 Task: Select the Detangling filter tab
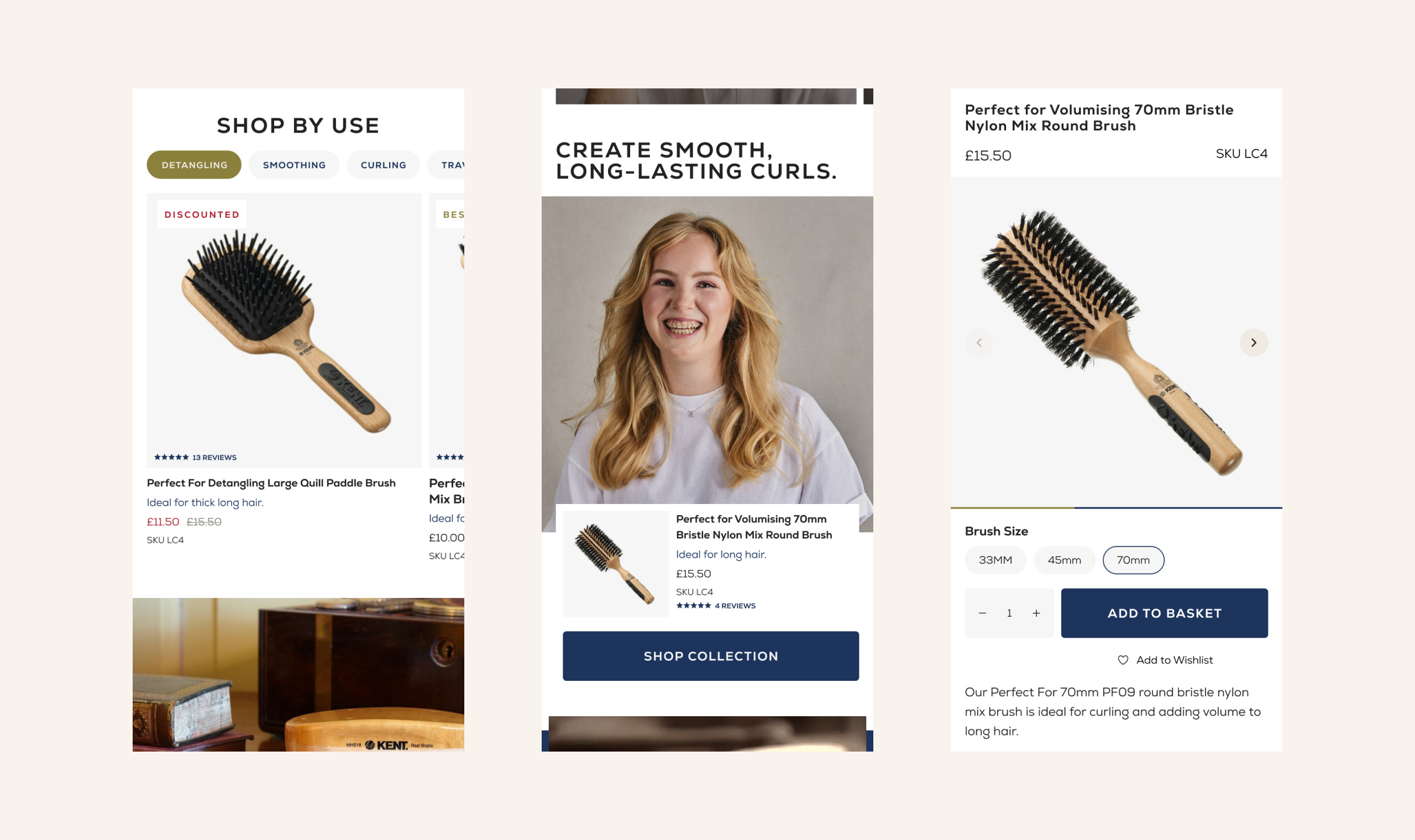point(194,165)
